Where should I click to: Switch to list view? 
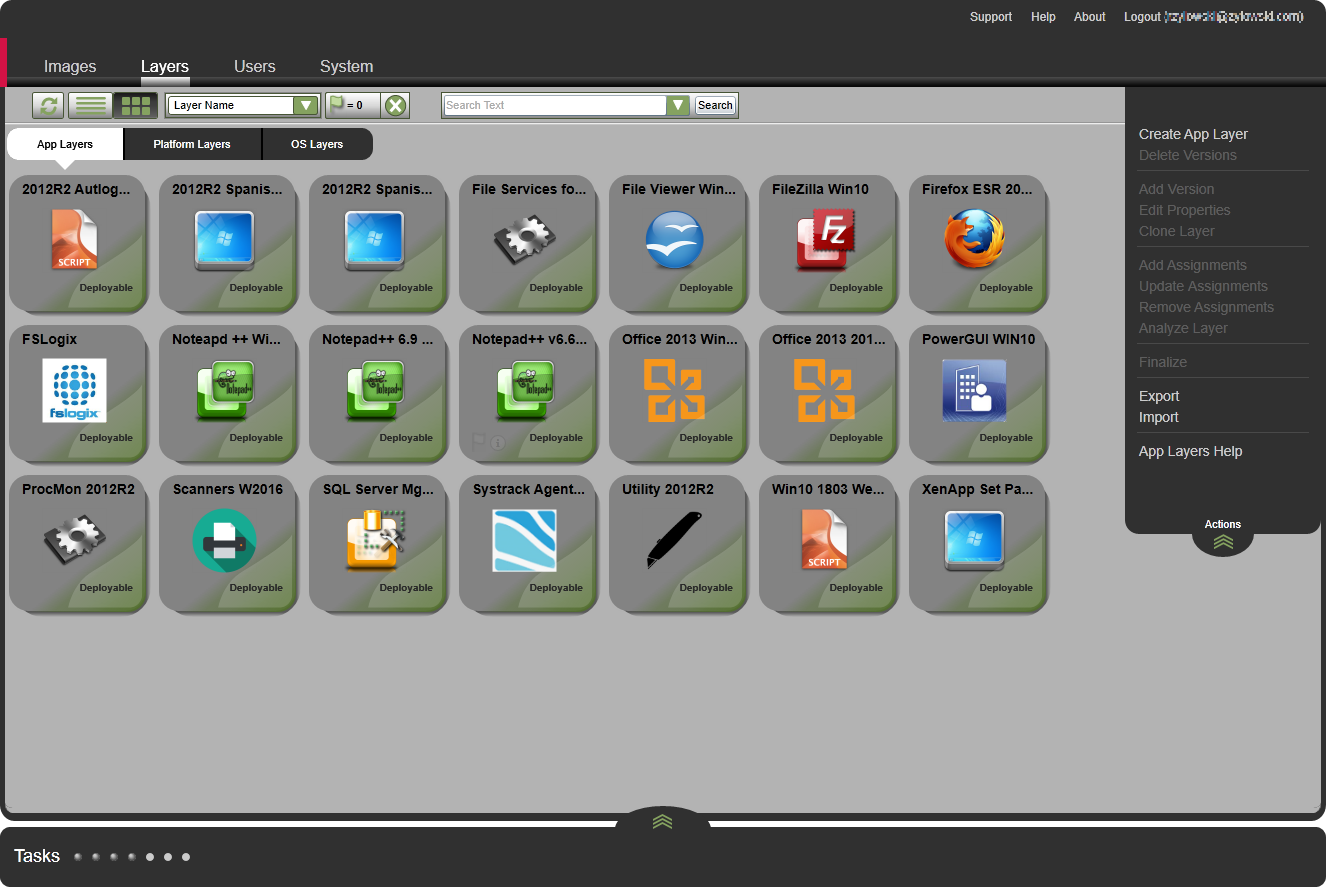click(x=90, y=105)
